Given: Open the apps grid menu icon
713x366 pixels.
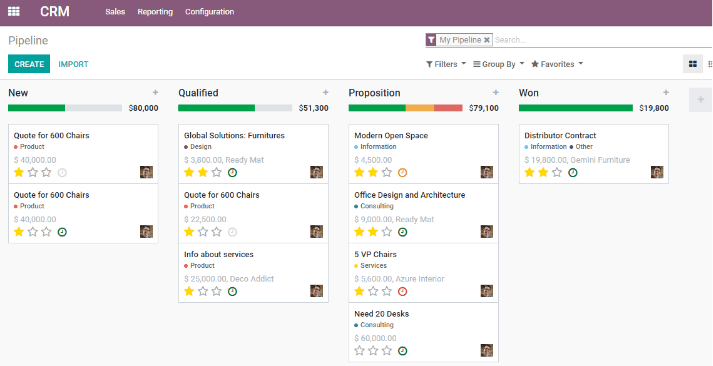Looking at the screenshot, I should (14, 12).
